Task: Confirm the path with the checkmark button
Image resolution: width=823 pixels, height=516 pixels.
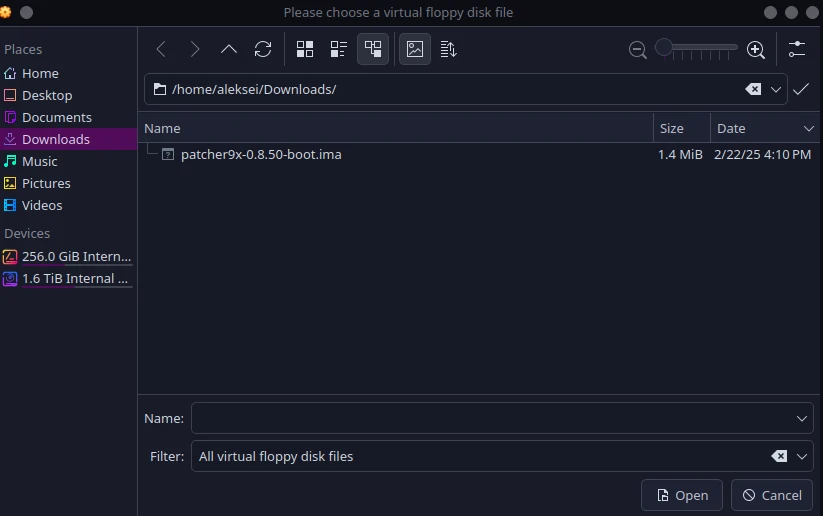Action: tap(801, 89)
